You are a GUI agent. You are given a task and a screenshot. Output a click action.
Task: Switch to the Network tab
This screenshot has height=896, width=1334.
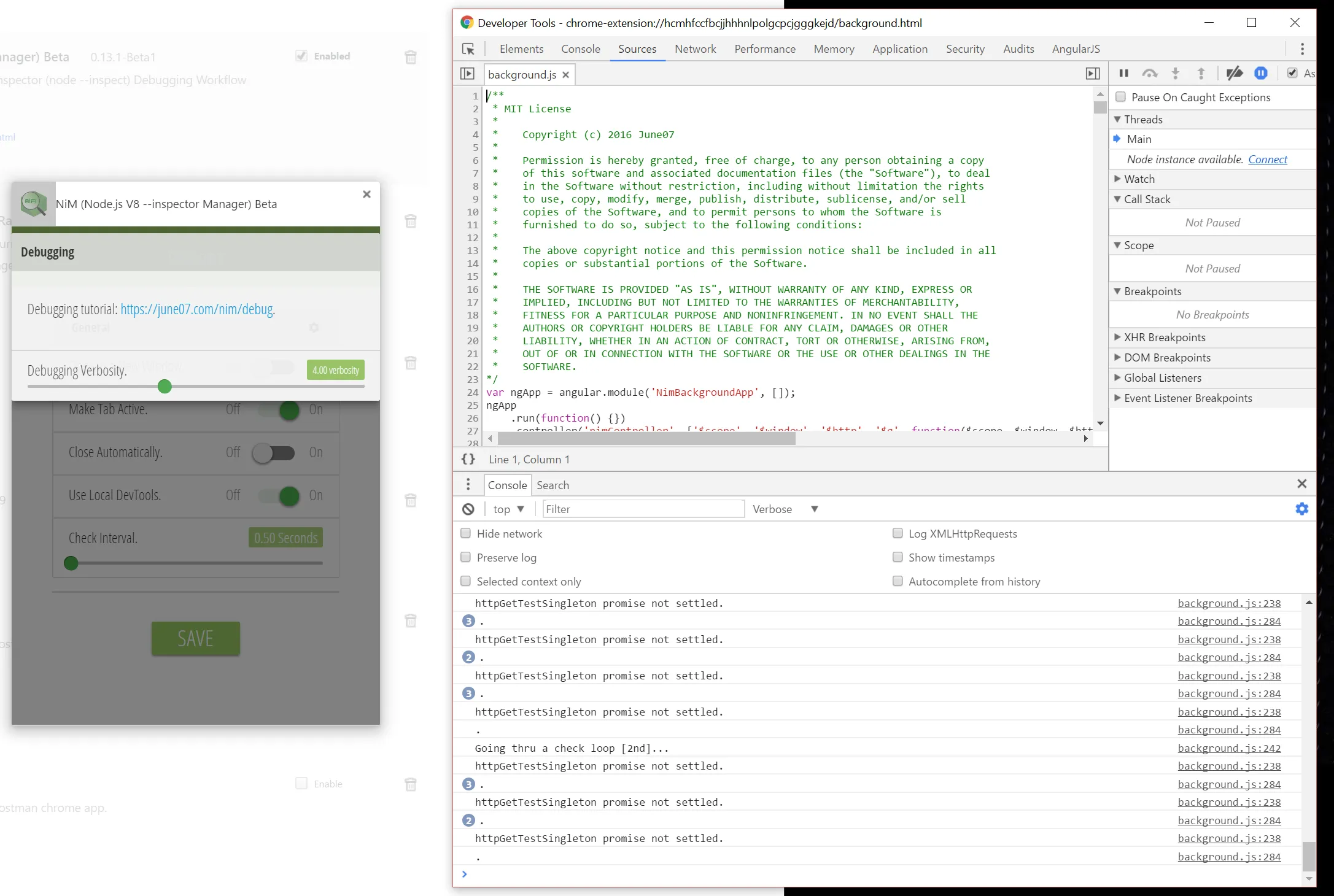695,49
